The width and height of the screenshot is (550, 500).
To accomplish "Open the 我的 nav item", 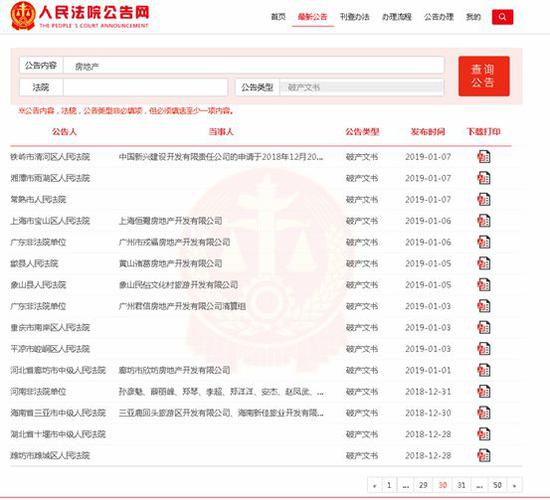I will point(473,17).
